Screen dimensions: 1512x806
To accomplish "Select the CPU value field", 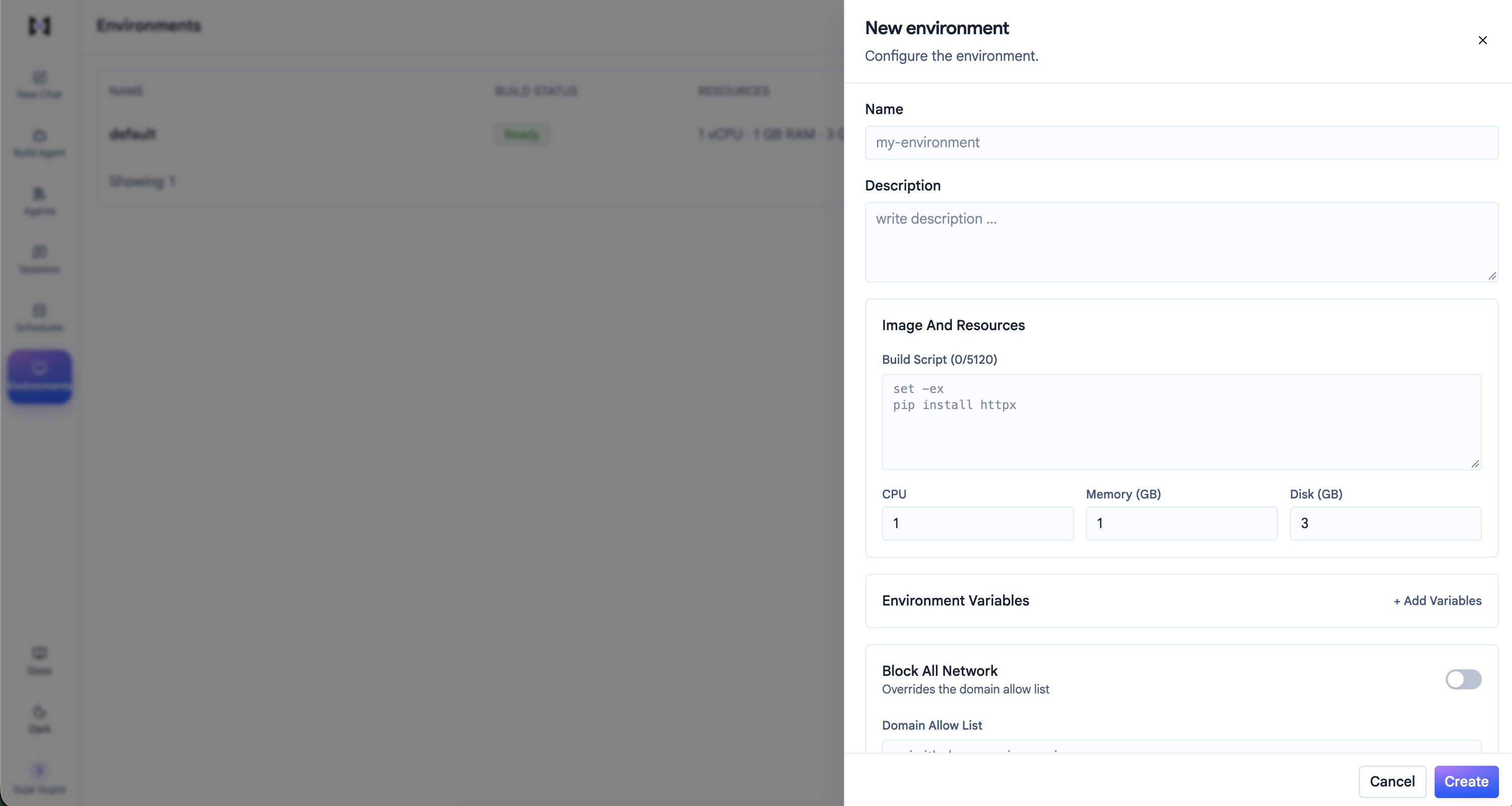I will coord(978,523).
